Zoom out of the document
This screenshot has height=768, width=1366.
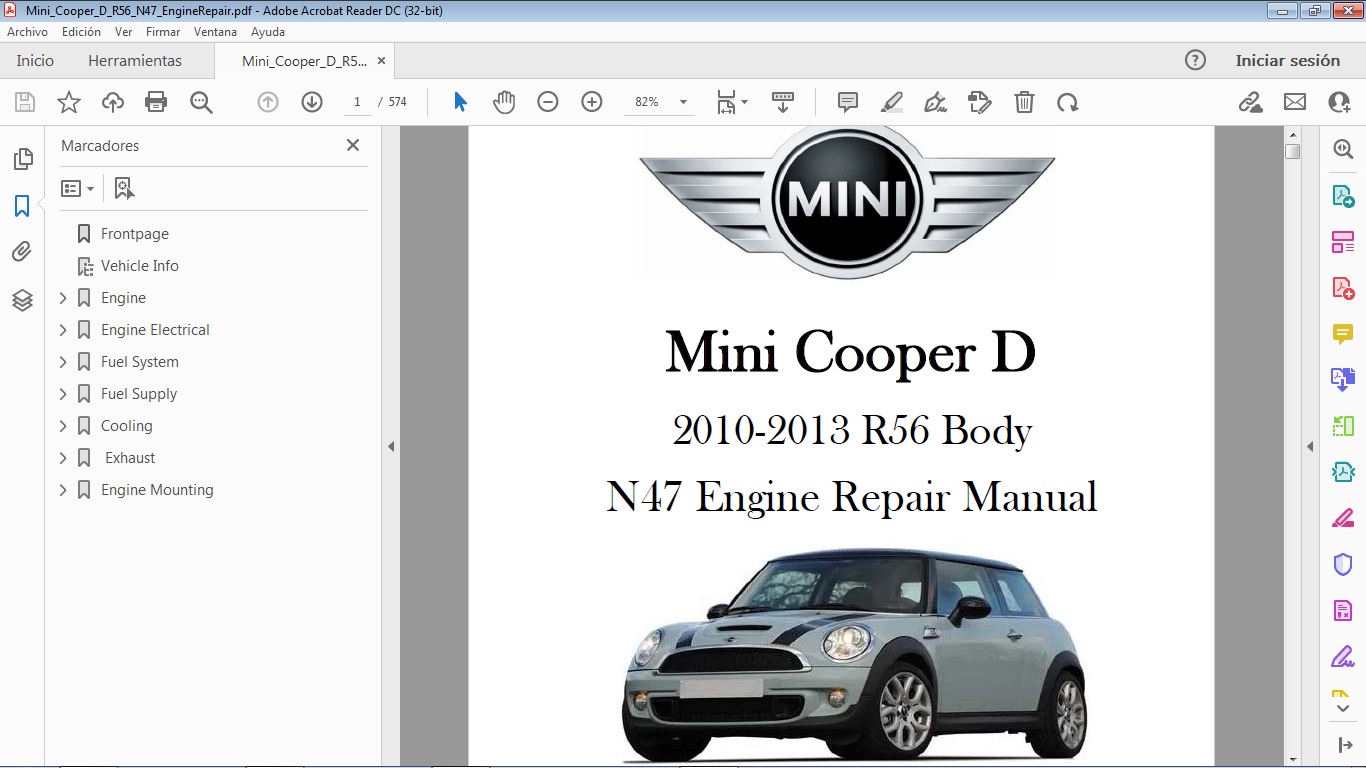click(x=547, y=101)
